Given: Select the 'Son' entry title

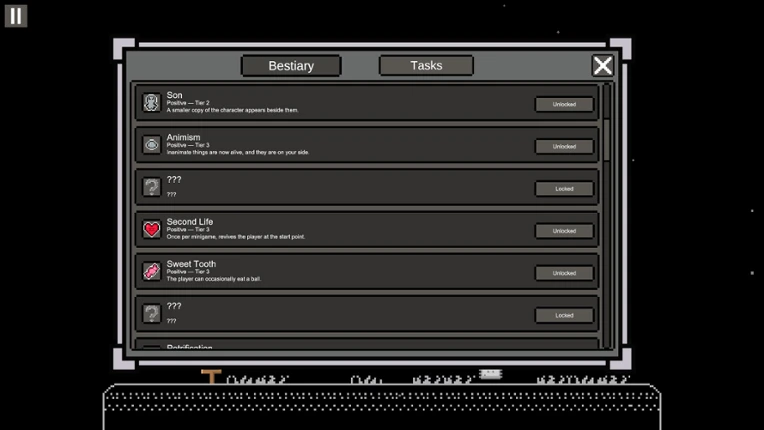Looking at the screenshot, I should (x=174, y=95).
